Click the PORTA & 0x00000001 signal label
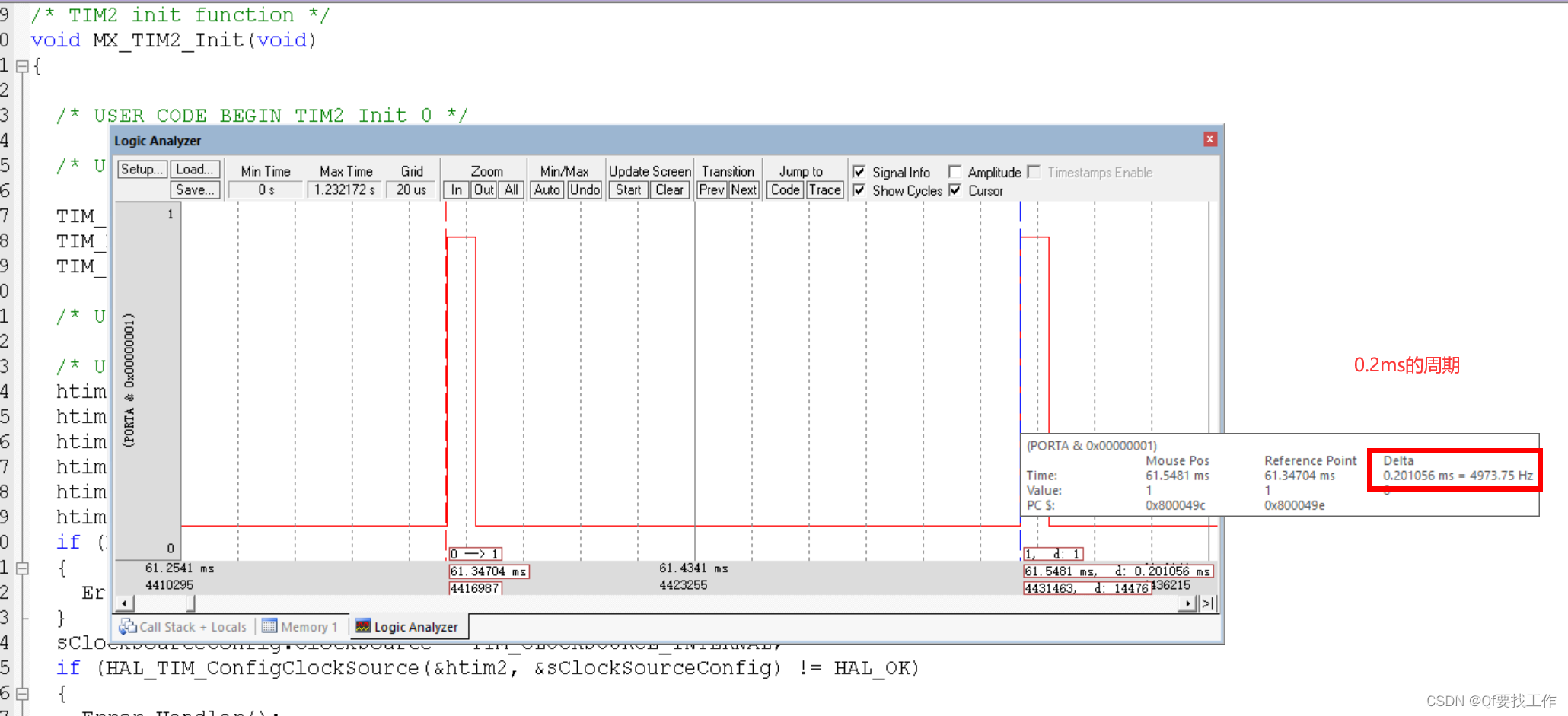The width and height of the screenshot is (1568, 716). tap(129, 380)
